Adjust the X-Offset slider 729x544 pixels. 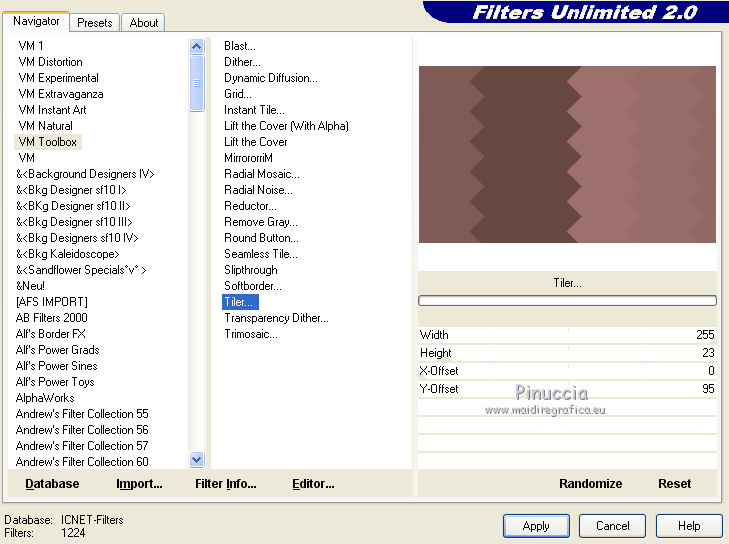pos(567,371)
